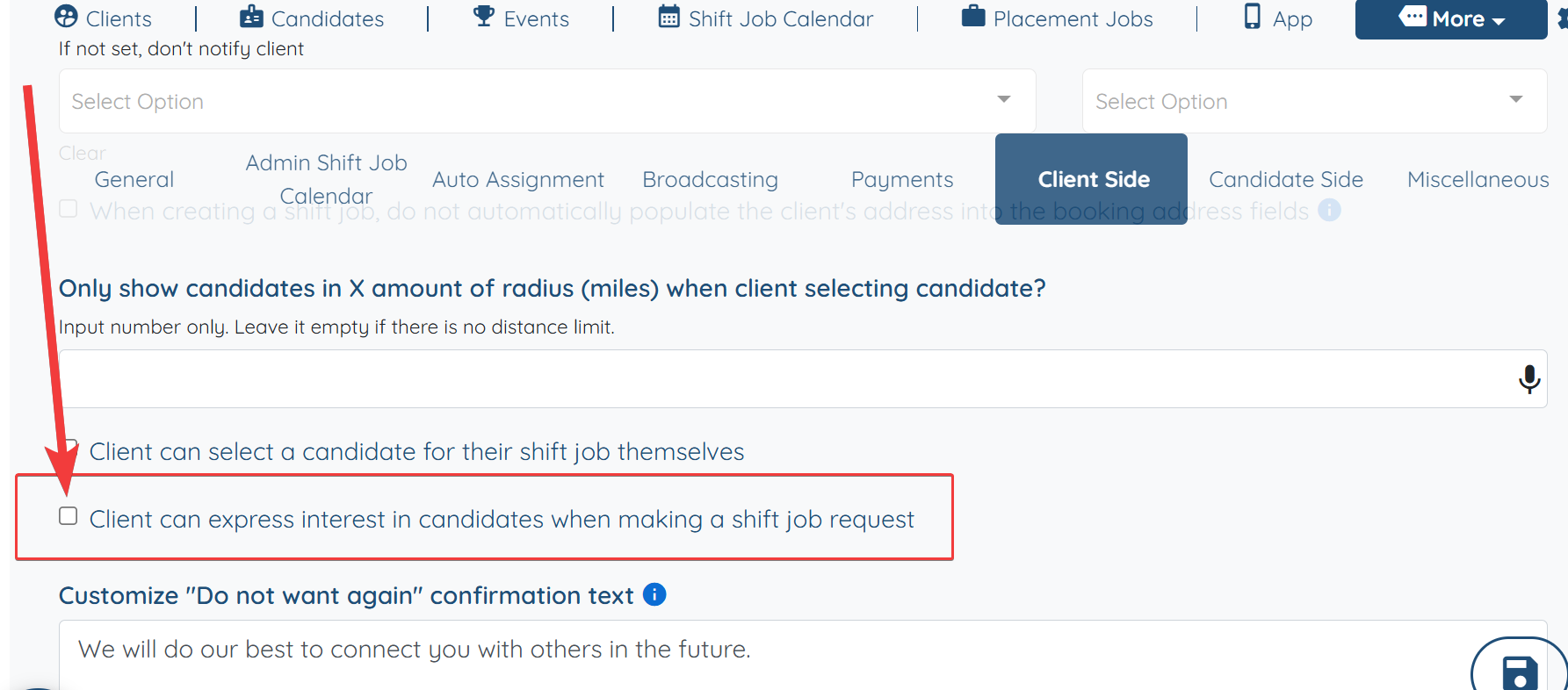The height and width of the screenshot is (690, 1568).
Task: Click the Clear link
Action: pyautogui.click(x=83, y=153)
